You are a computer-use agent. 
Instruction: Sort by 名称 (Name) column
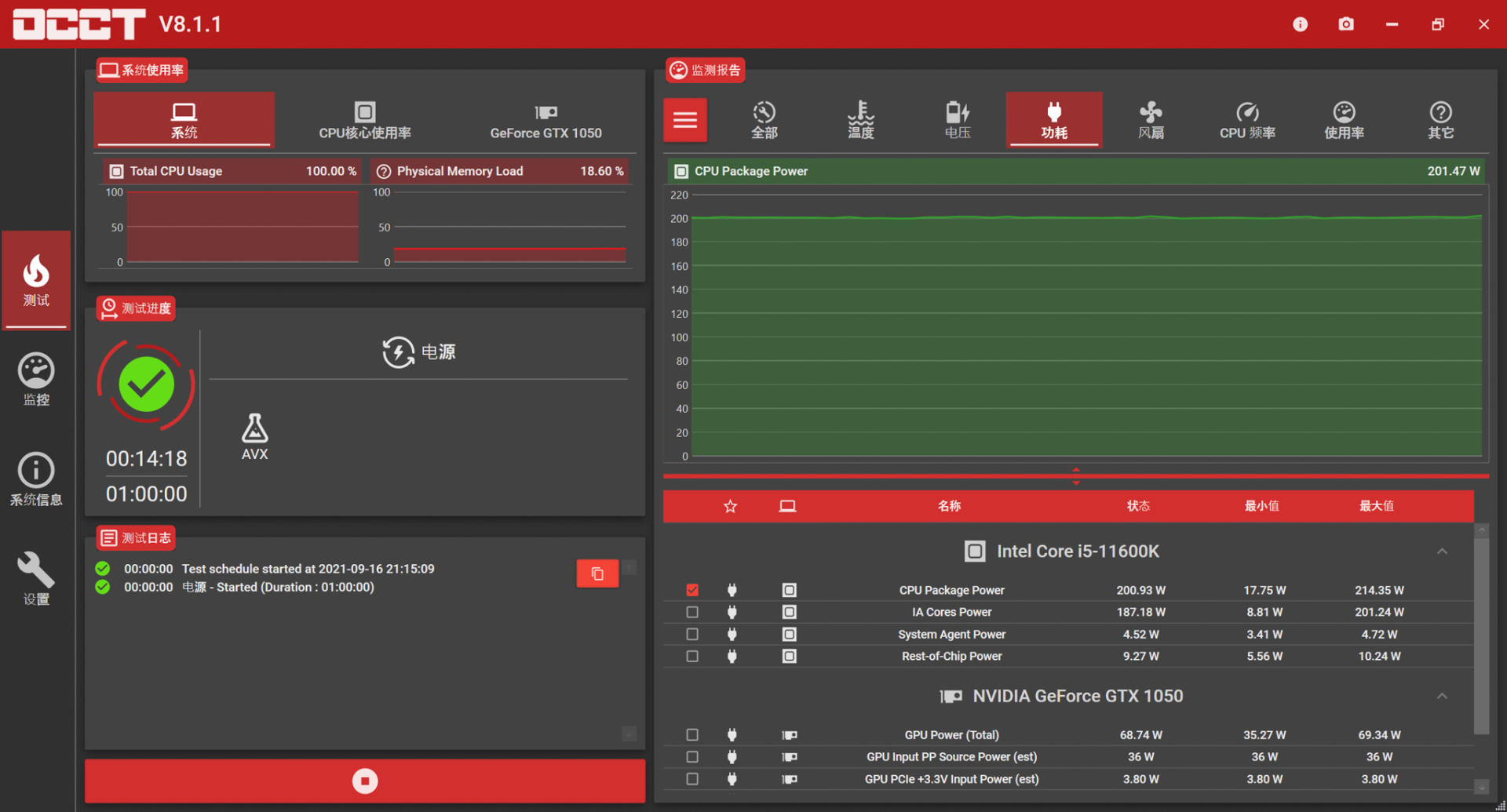coord(949,506)
